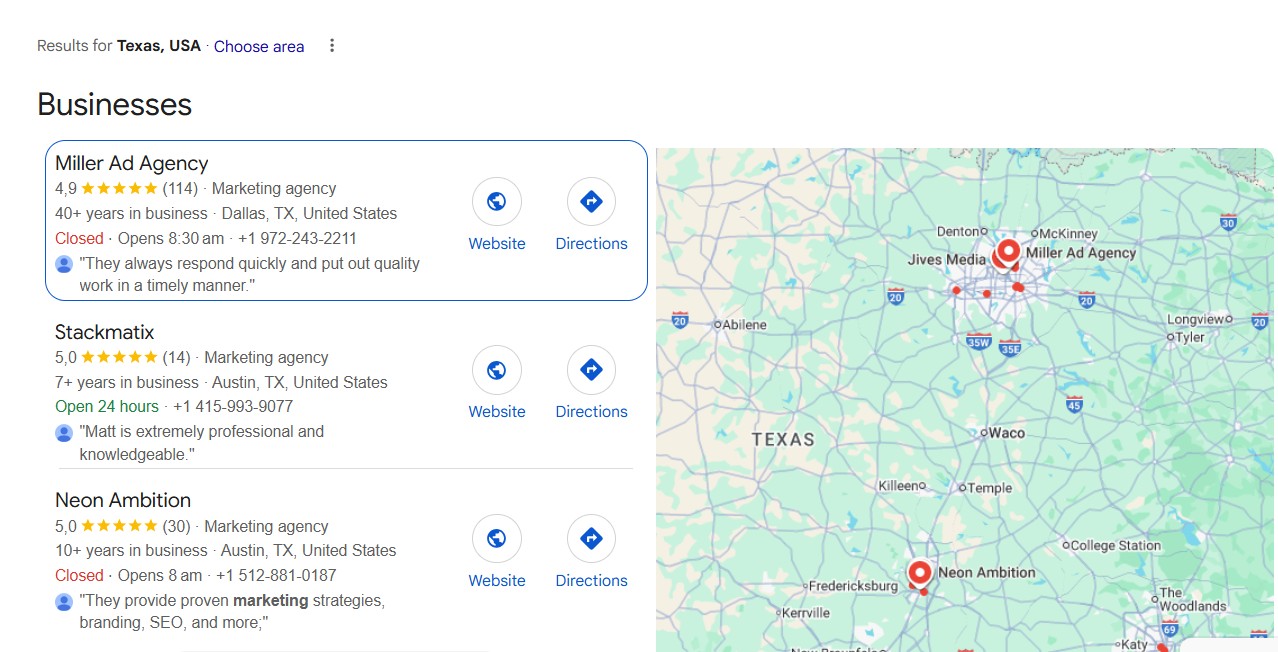Click "10+ years in business" text
1278x652 pixels.
point(131,550)
